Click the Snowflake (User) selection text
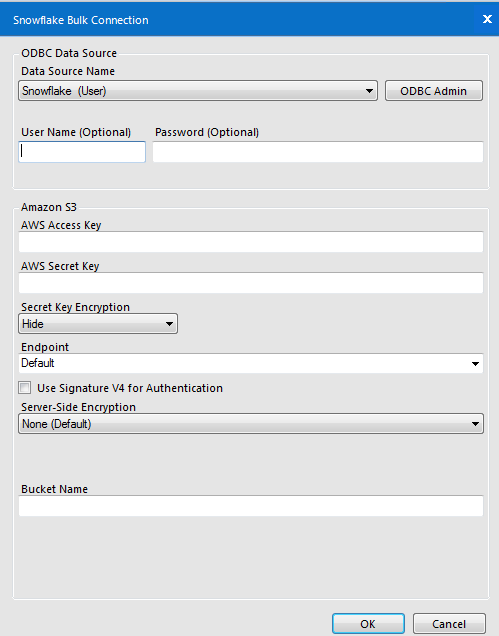 tap(64, 91)
